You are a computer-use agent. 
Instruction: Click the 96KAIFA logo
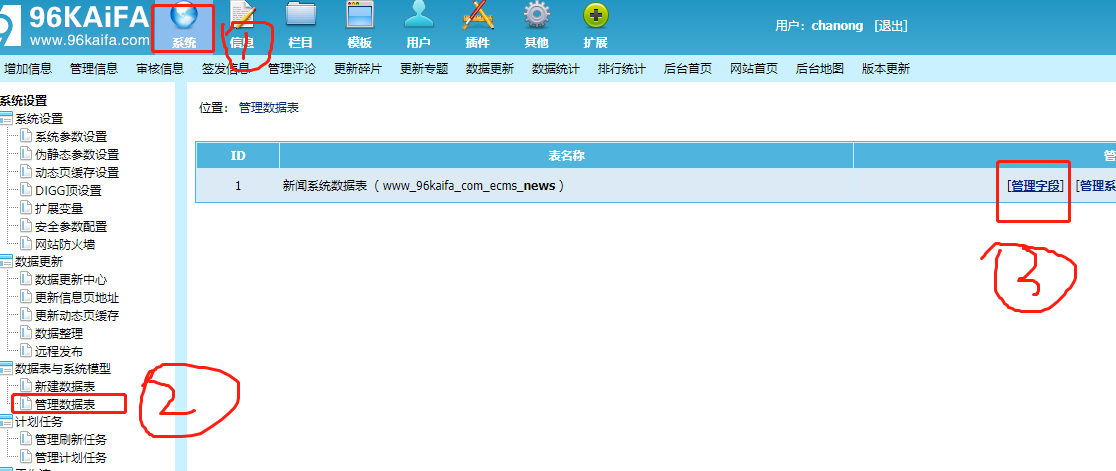pos(75,25)
